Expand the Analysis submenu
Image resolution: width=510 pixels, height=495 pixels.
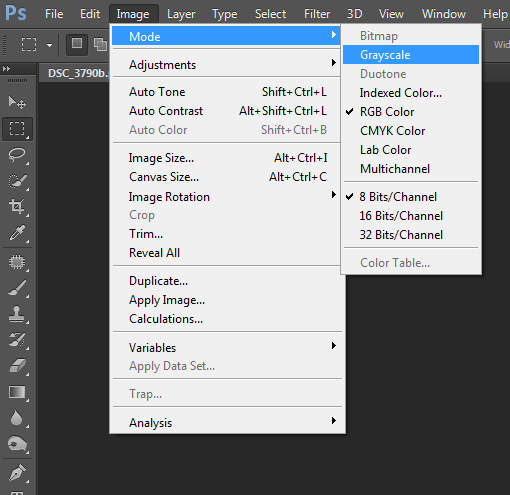pos(226,422)
